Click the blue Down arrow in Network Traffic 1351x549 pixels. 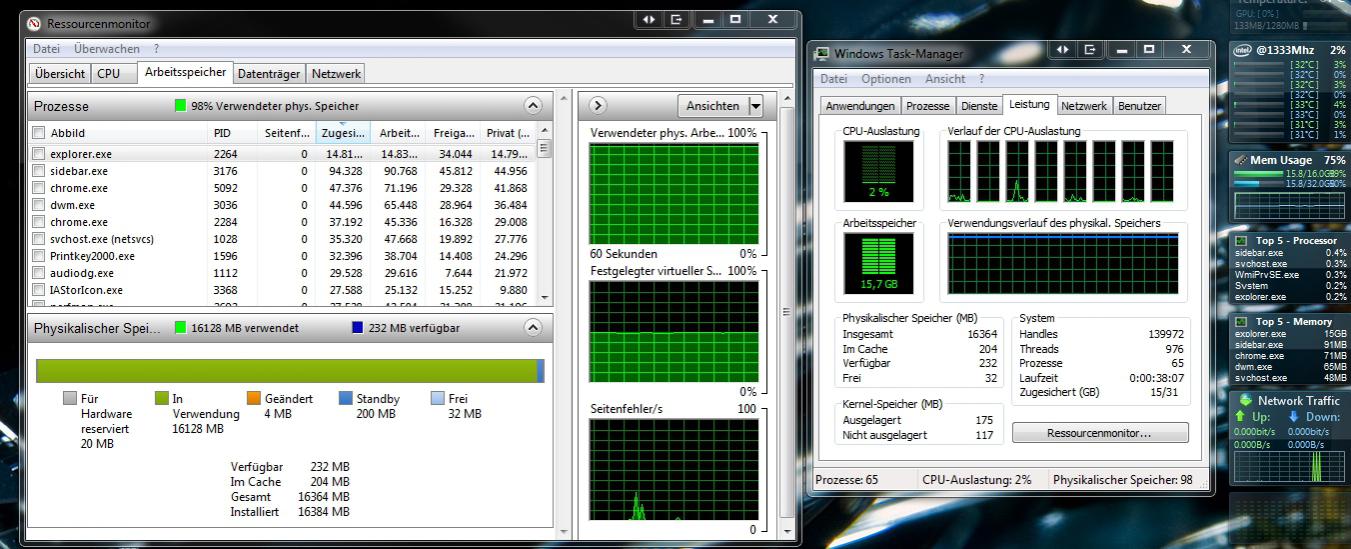coord(1293,416)
